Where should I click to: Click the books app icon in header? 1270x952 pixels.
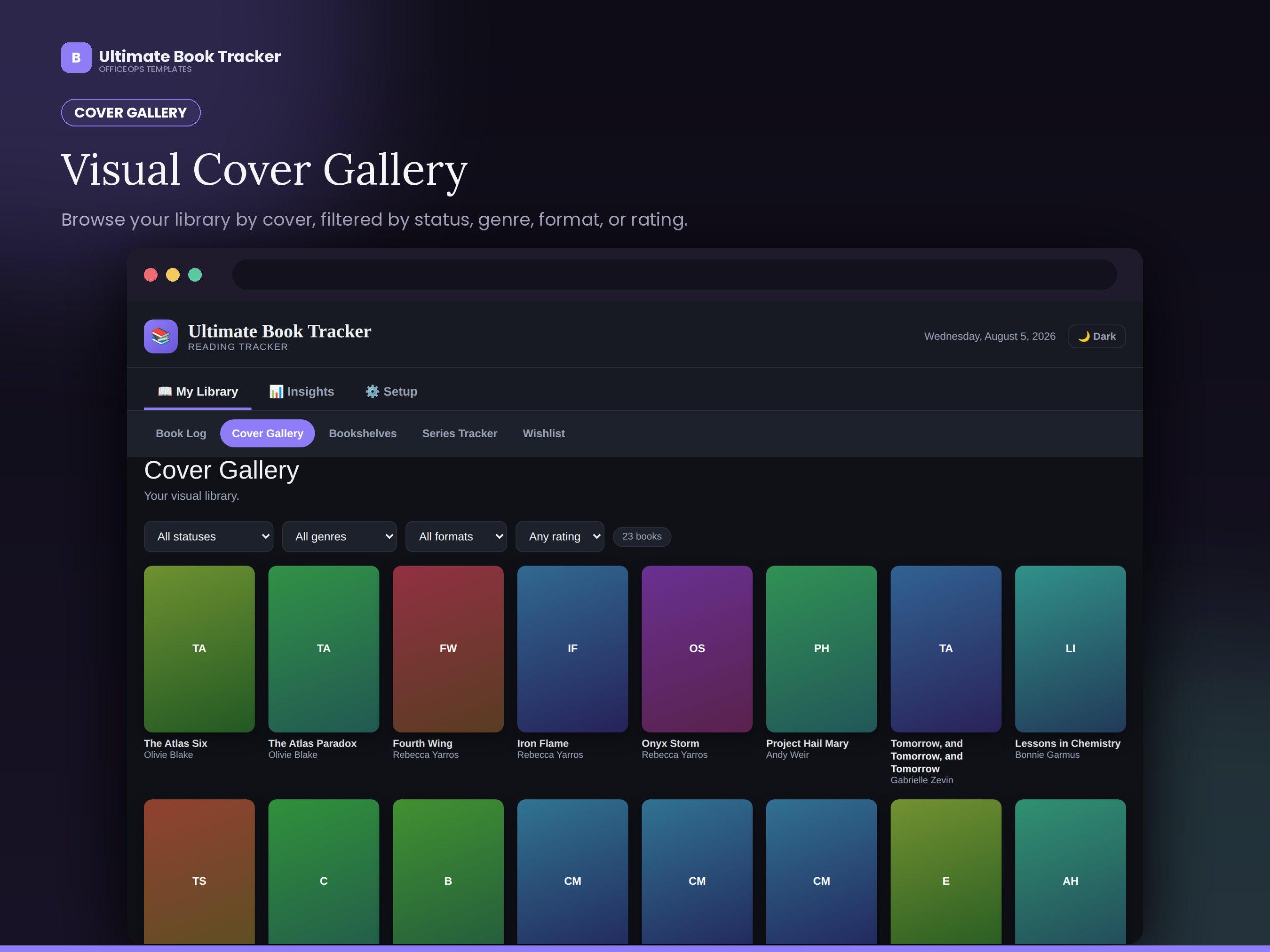pyautogui.click(x=161, y=336)
